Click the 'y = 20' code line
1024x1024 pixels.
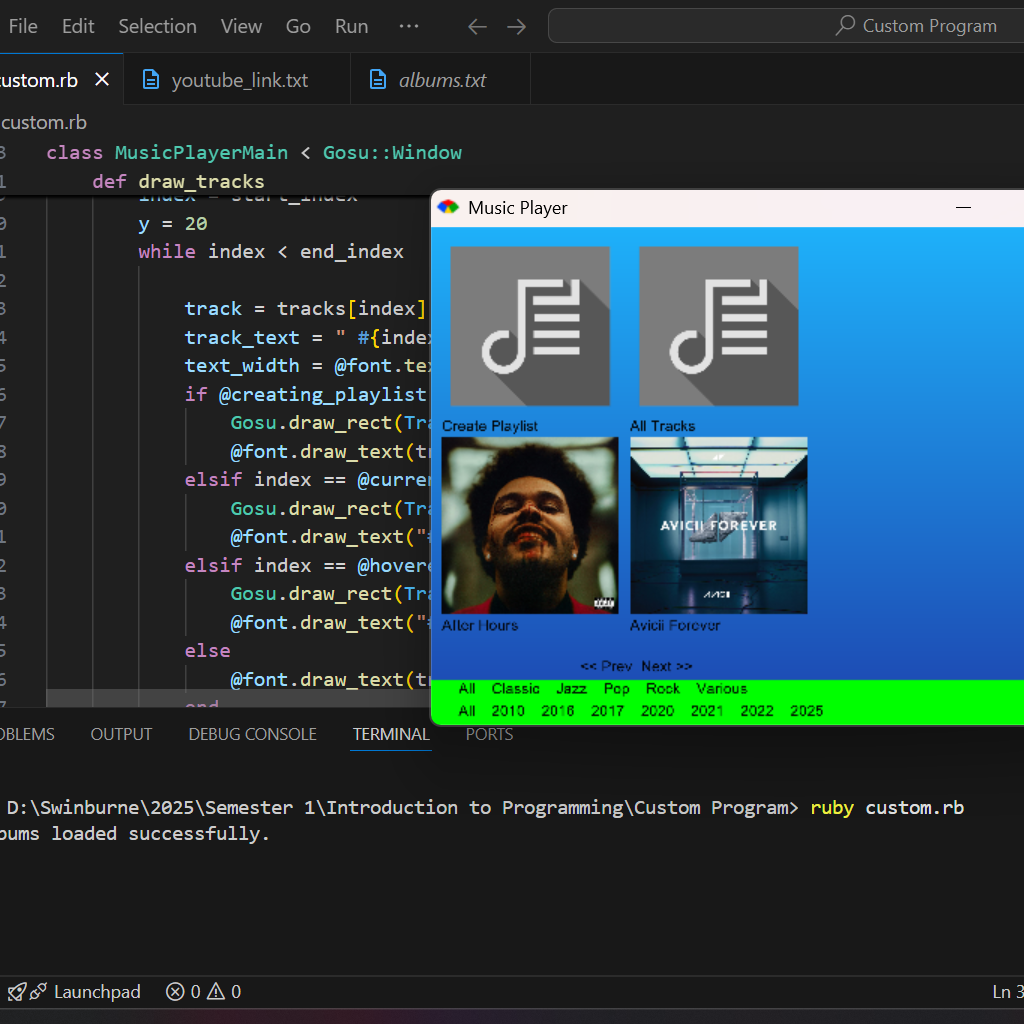pos(173,224)
